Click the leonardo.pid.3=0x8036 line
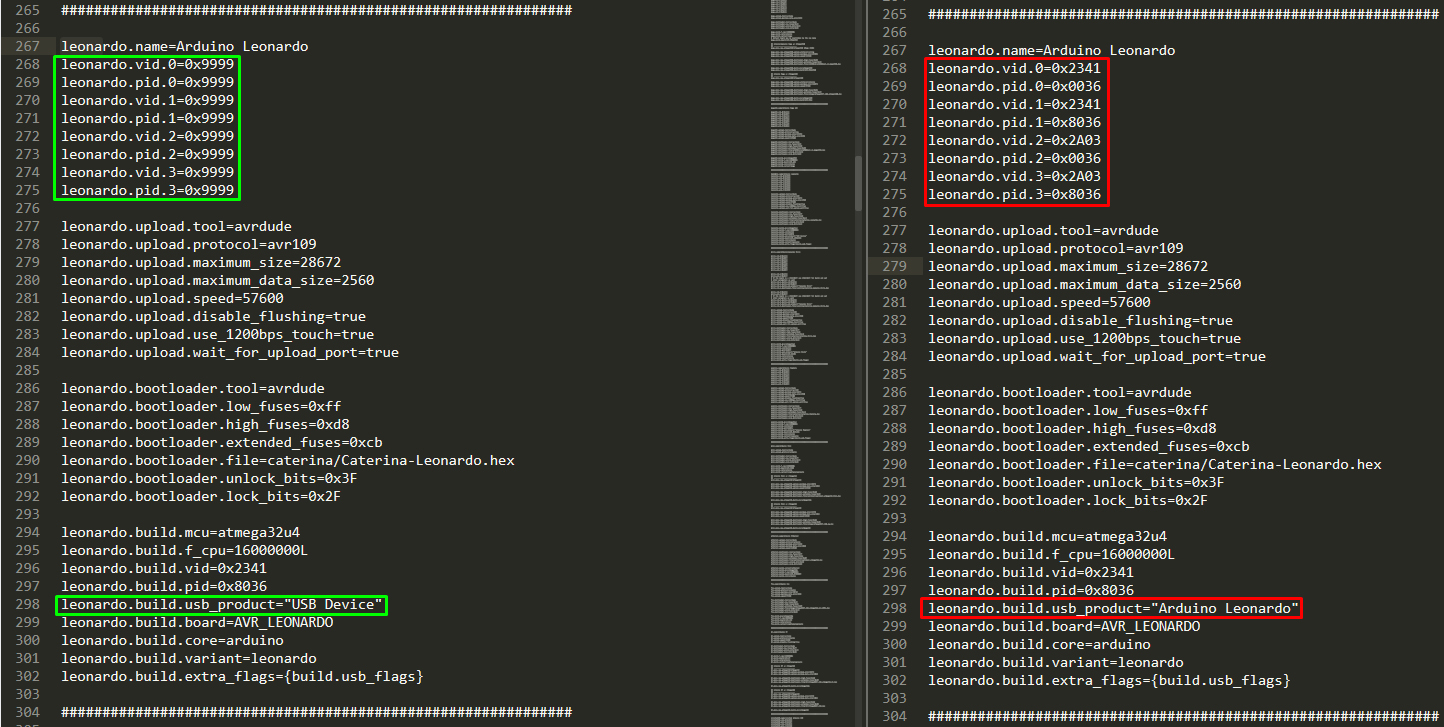This screenshot has height=727, width=1444. click(x=1014, y=194)
